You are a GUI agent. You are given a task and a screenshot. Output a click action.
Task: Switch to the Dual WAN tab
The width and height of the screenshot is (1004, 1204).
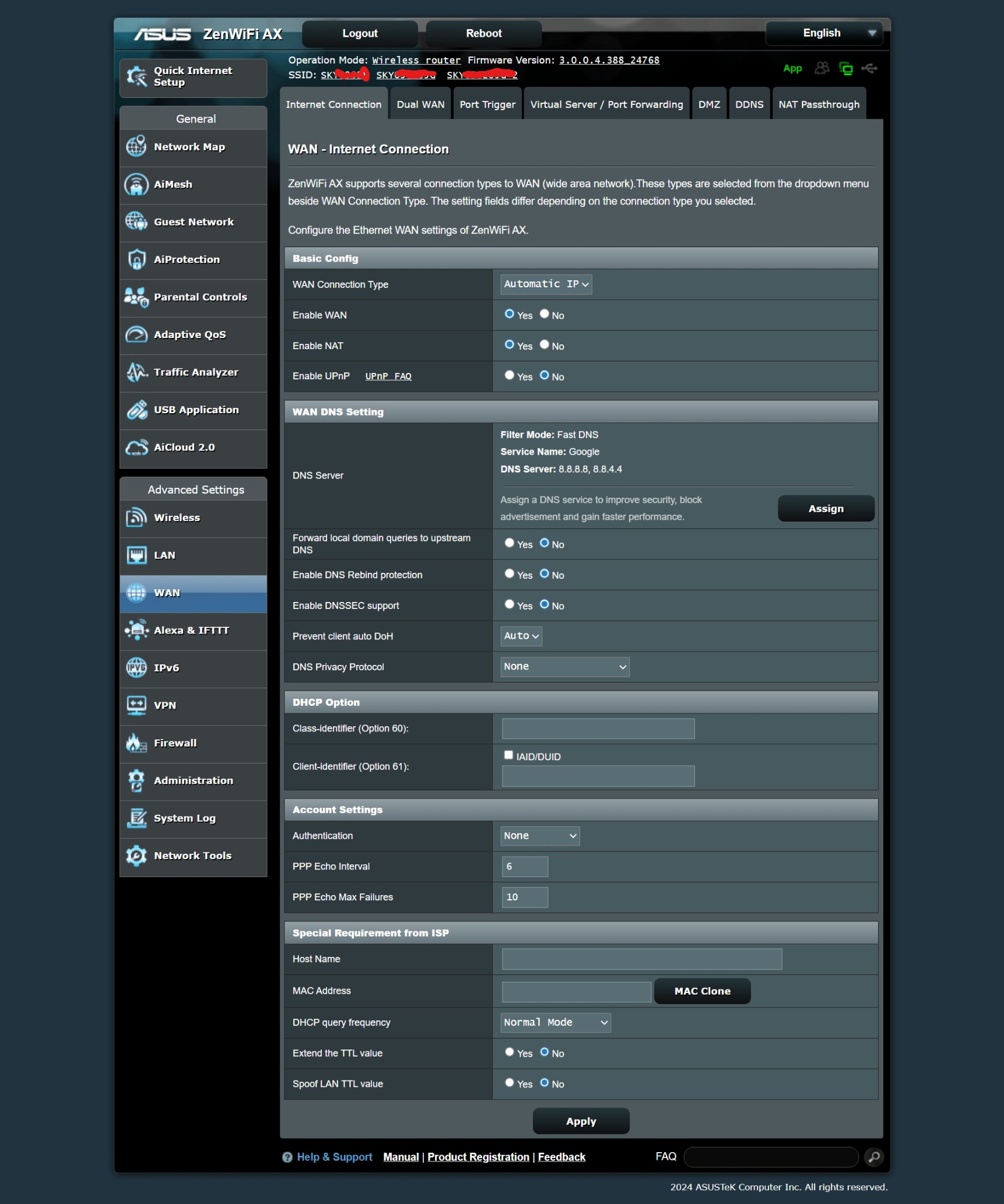coord(420,104)
